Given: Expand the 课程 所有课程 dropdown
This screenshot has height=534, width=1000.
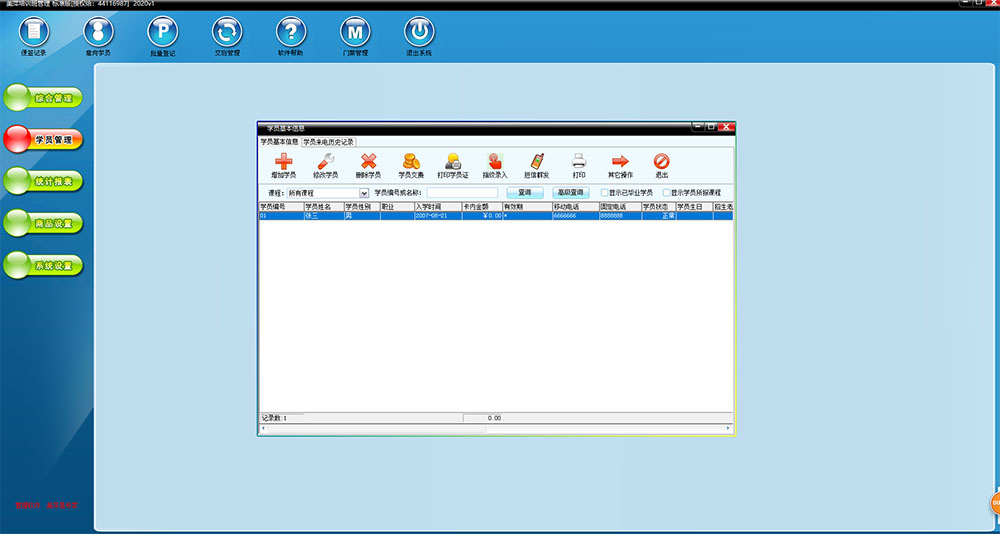Looking at the screenshot, I should click(364, 192).
